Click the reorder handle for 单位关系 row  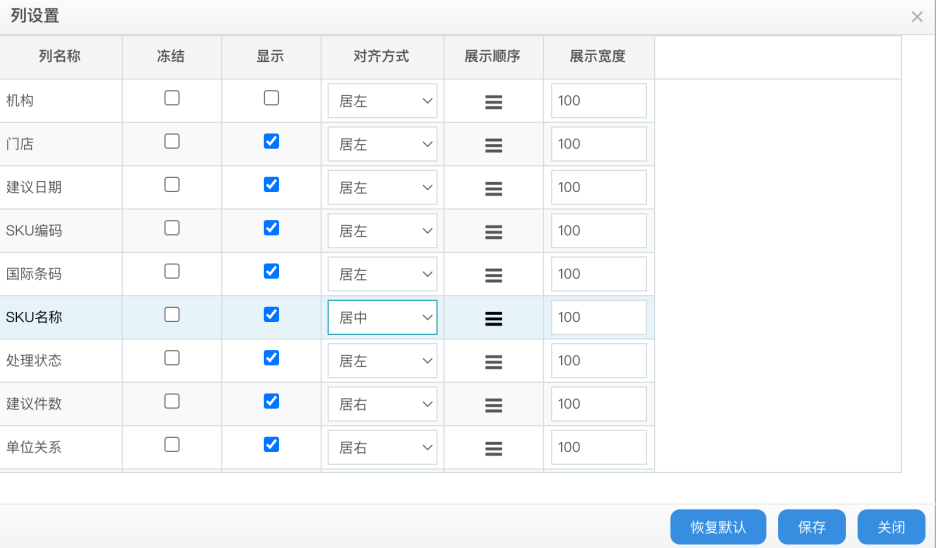coord(493,448)
